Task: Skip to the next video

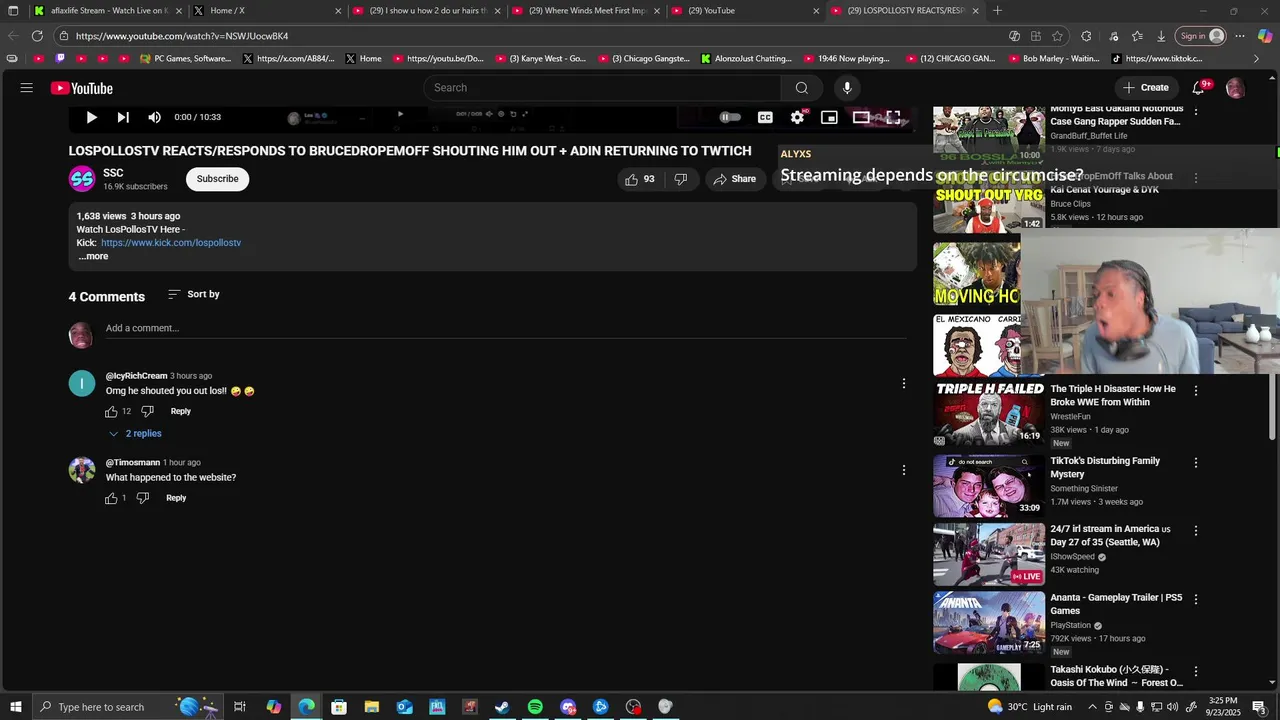Action: 123,117
